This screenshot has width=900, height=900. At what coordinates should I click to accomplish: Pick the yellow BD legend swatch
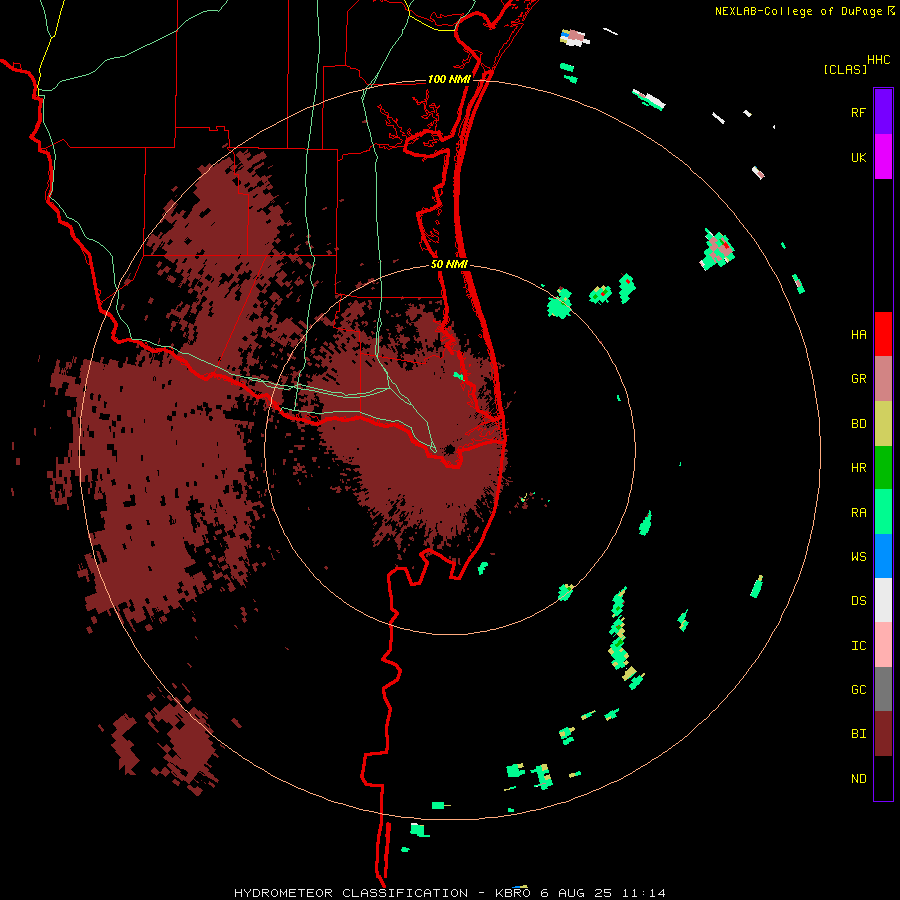click(x=883, y=424)
